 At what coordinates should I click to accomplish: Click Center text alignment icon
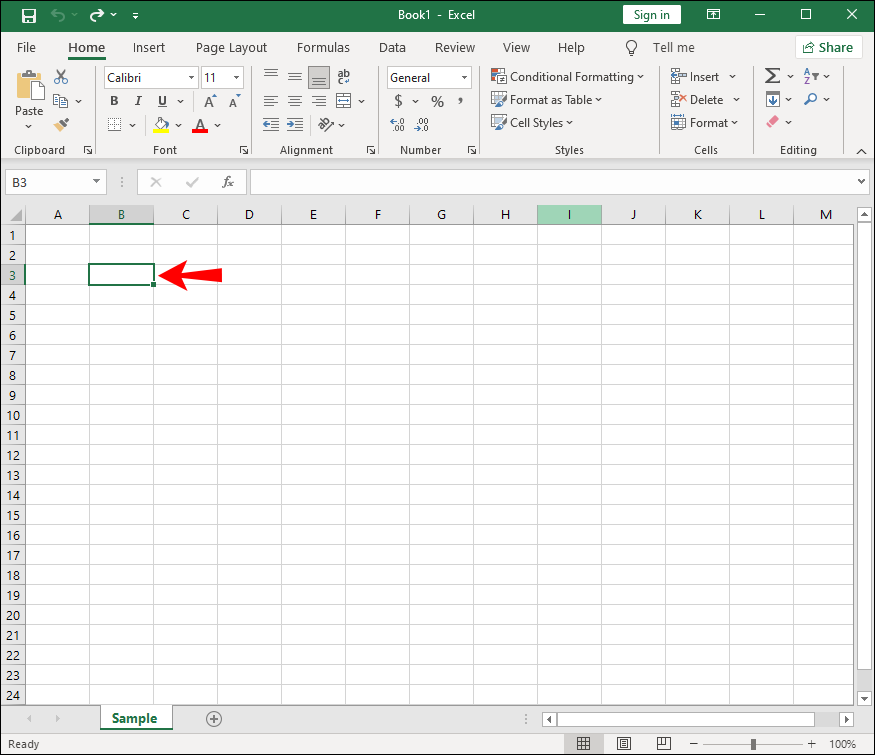295,101
